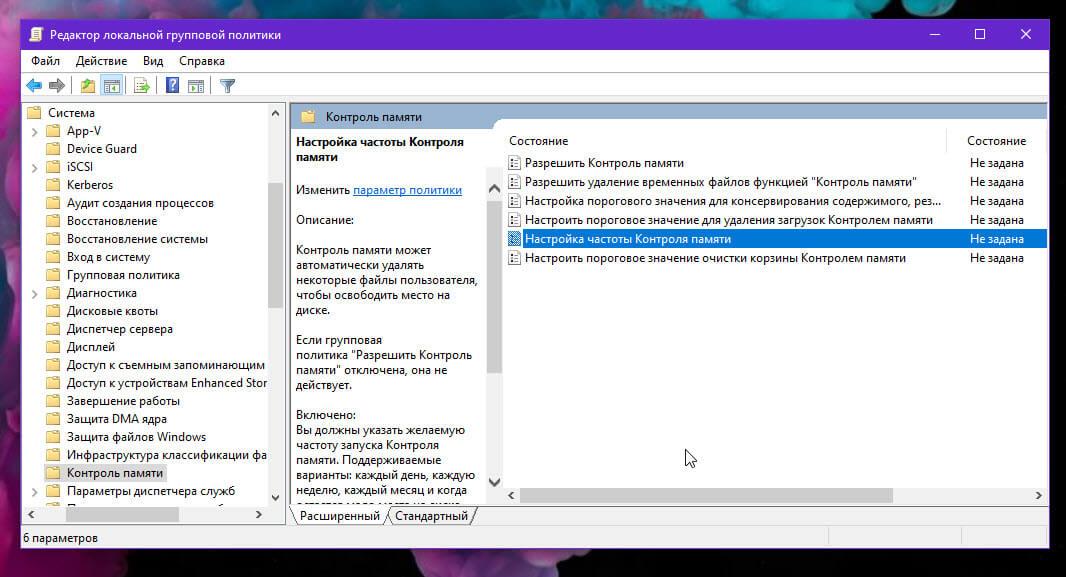Open the Вид menu
Image resolution: width=1066 pixels, height=577 pixels.
pyautogui.click(x=153, y=61)
